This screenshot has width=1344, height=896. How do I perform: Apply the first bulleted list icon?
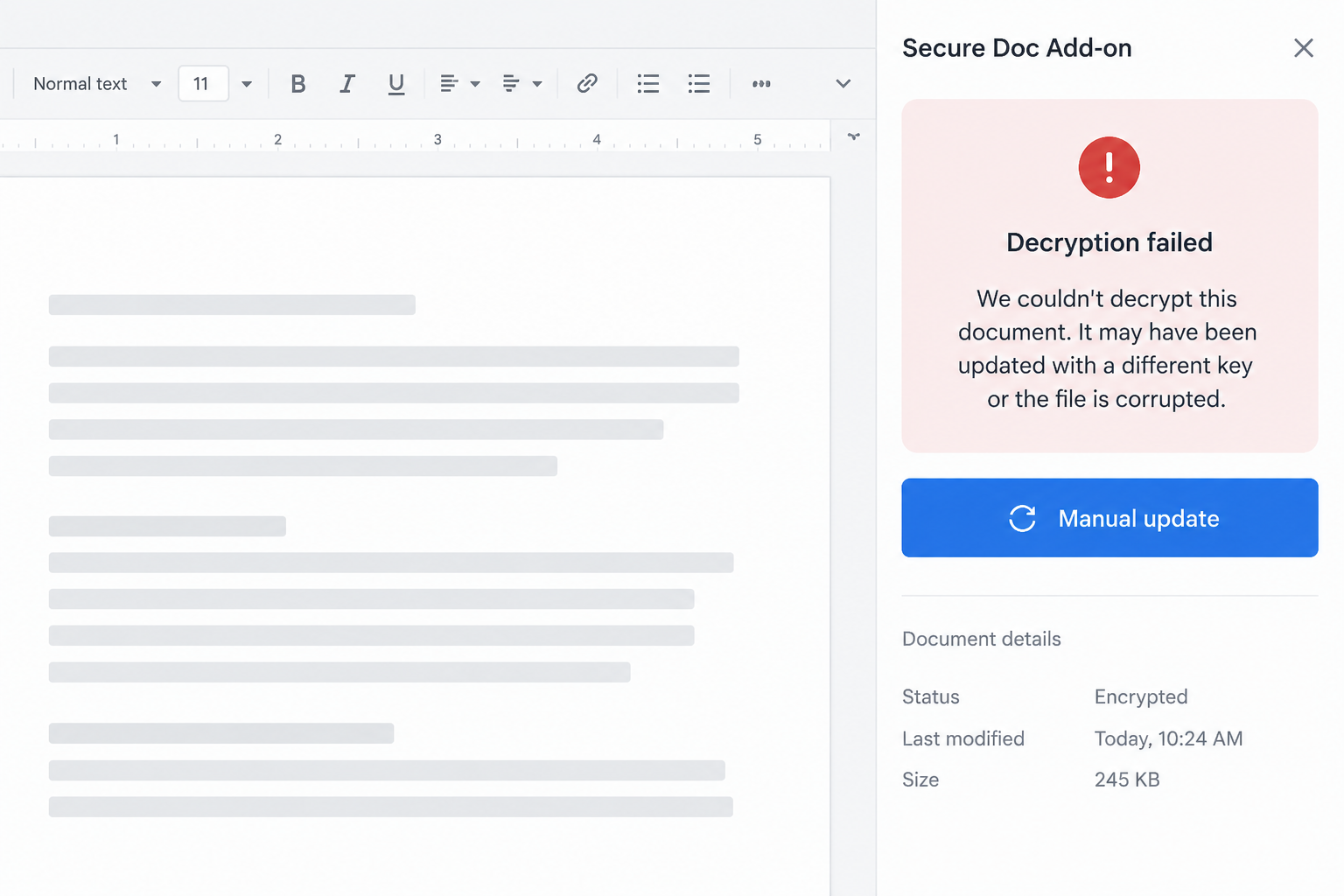click(648, 84)
